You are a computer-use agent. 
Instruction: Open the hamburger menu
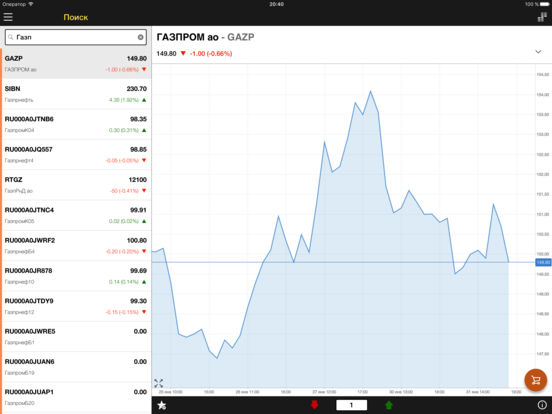click(x=8, y=17)
